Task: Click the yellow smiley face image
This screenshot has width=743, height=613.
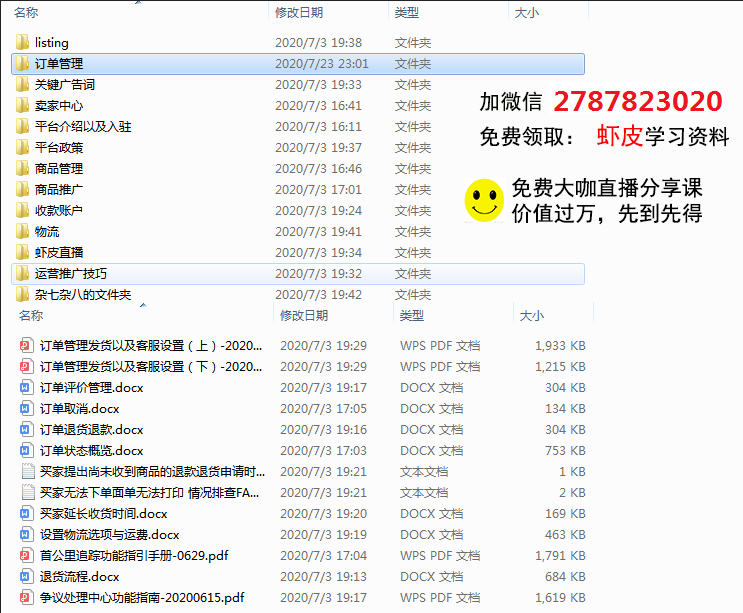Action: click(x=484, y=200)
